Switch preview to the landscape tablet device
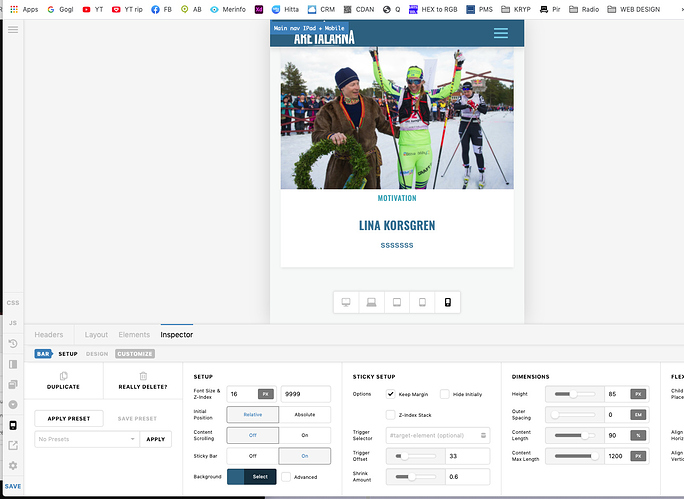The height and width of the screenshot is (499, 684). (397, 302)
